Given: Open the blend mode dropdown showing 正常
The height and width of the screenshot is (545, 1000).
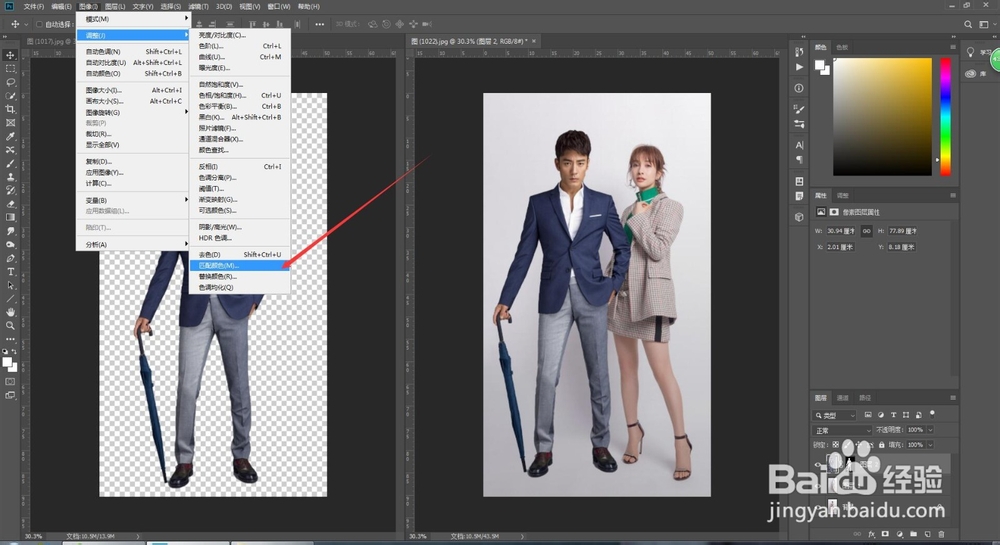Looking at the screenshot, I should tap(843, 430).
